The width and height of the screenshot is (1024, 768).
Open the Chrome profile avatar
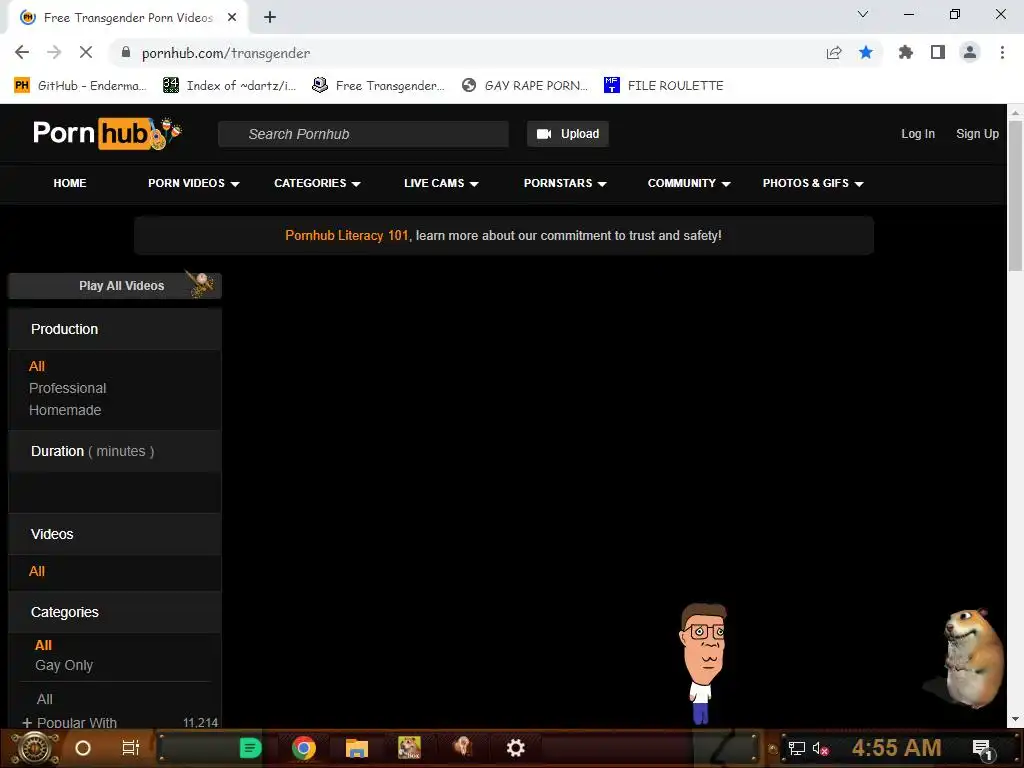970,52
